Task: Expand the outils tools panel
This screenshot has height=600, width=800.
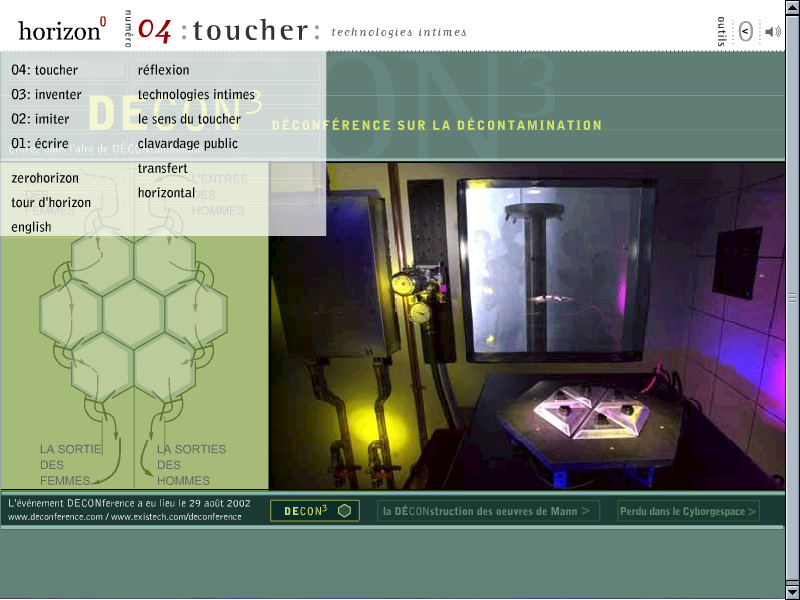Action: [722, 30]
